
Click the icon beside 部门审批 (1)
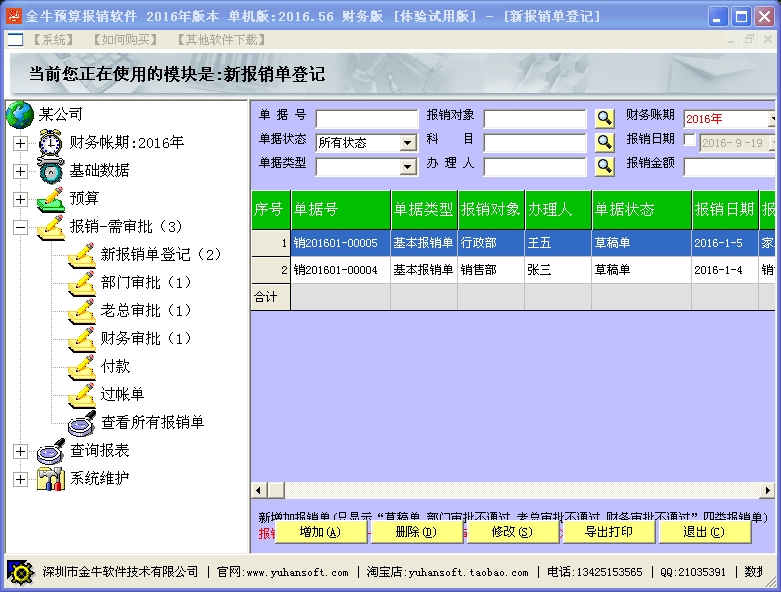(82, 283)
